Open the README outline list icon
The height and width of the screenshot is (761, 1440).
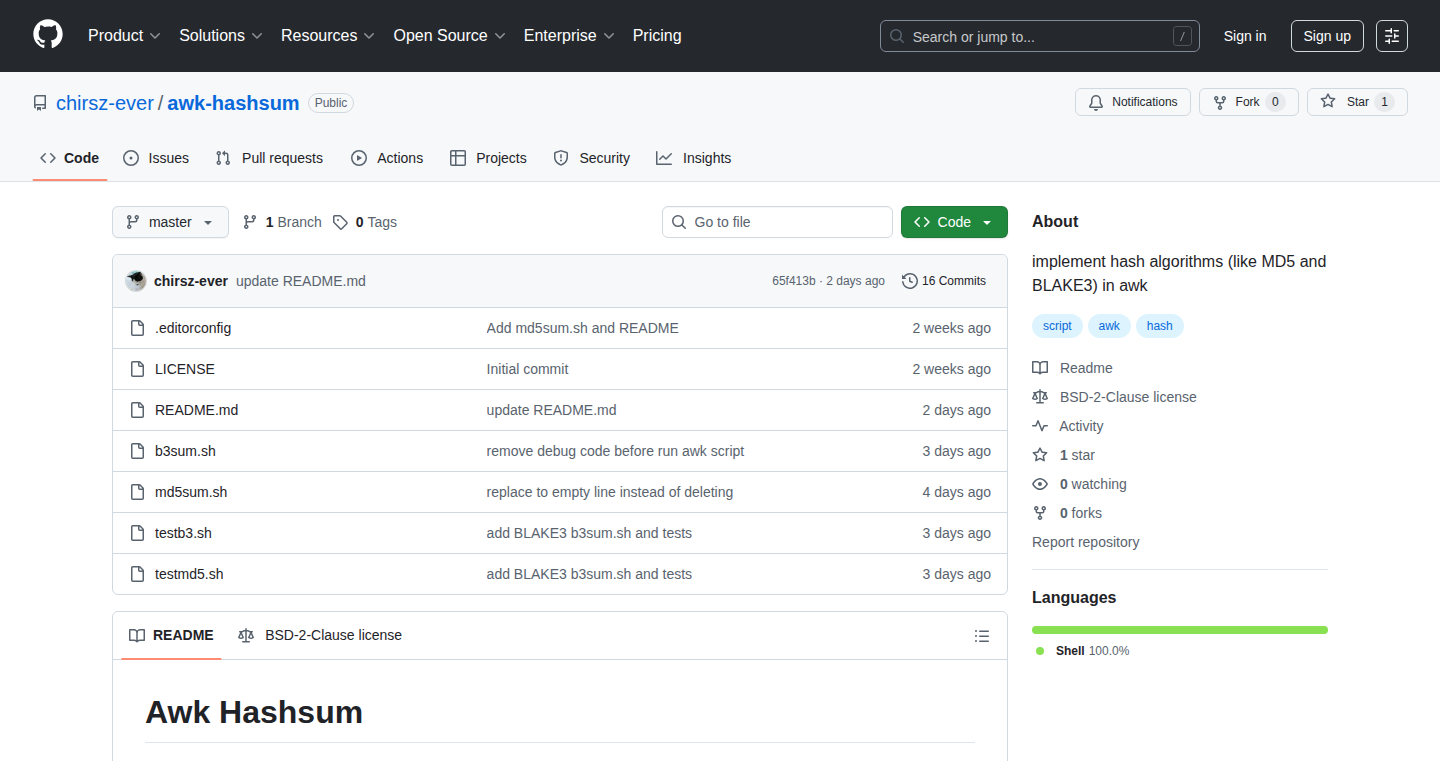pyautogui.click(x=982, y=636)
